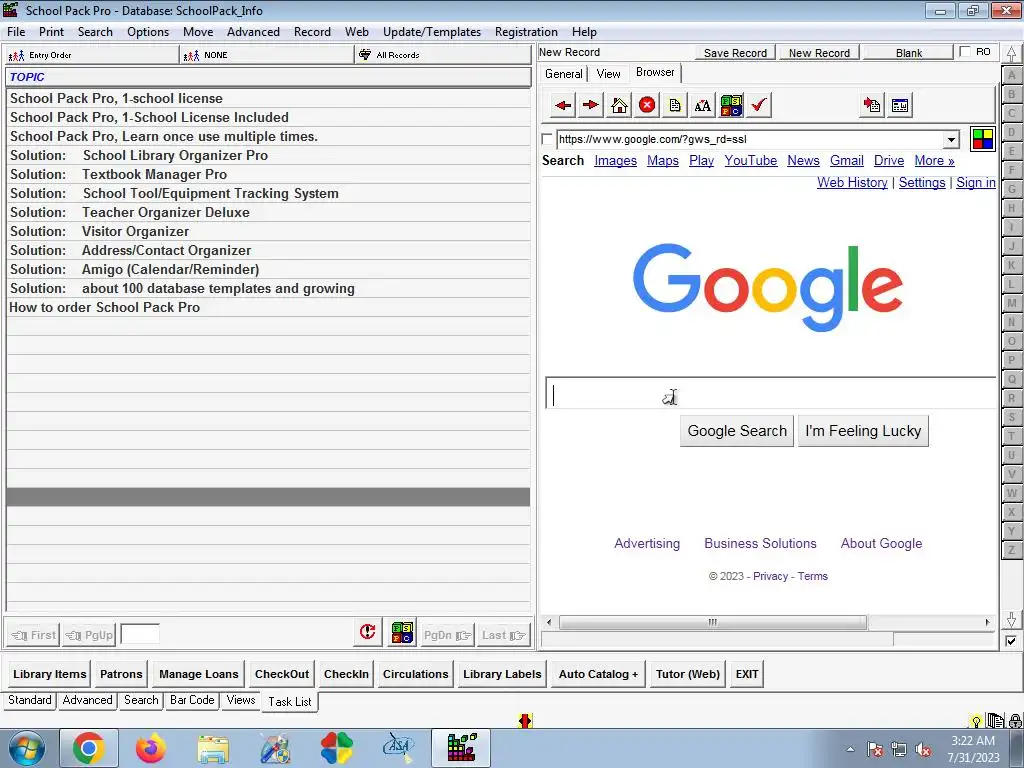Click the Blank button
This screenshot has width=1024, height=768.
tap(908, 53)
